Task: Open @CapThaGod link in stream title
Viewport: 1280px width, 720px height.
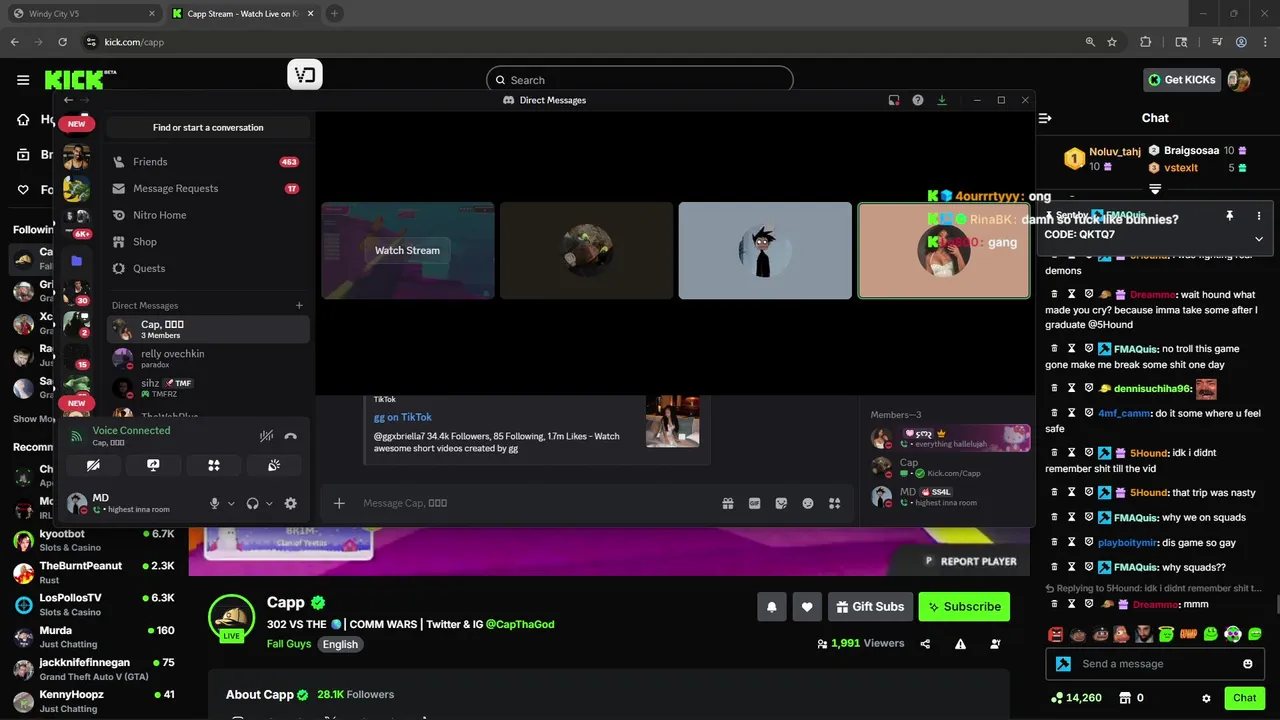Action: (520, 624)
